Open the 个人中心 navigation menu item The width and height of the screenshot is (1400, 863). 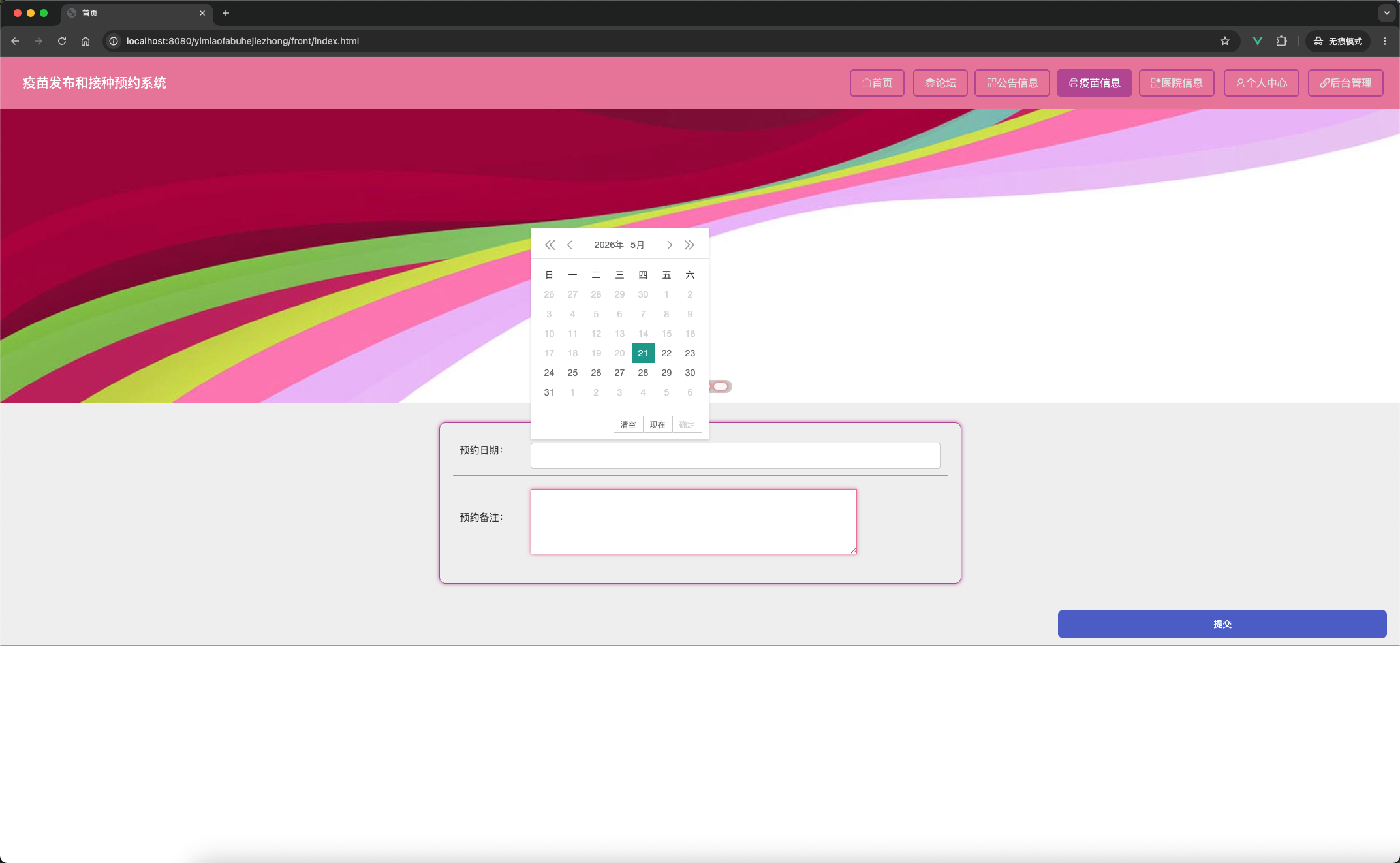[1262, 83]
